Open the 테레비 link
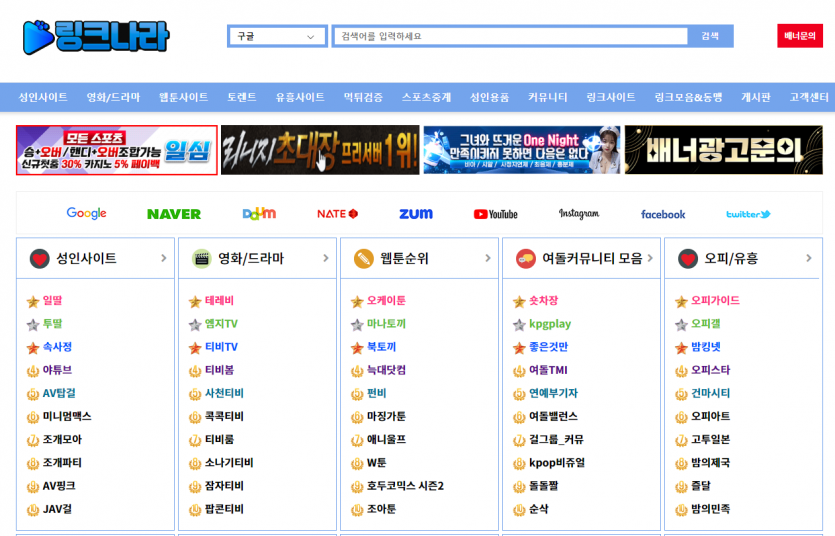The width and height of the screenshot is (835, 536). point(219,301)
